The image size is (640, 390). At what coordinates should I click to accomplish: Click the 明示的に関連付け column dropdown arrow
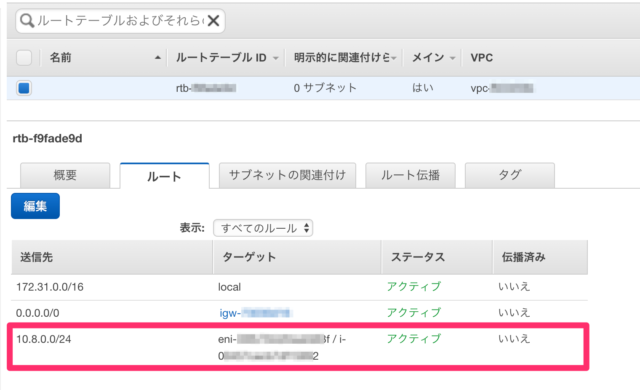(x=393, y=58)
